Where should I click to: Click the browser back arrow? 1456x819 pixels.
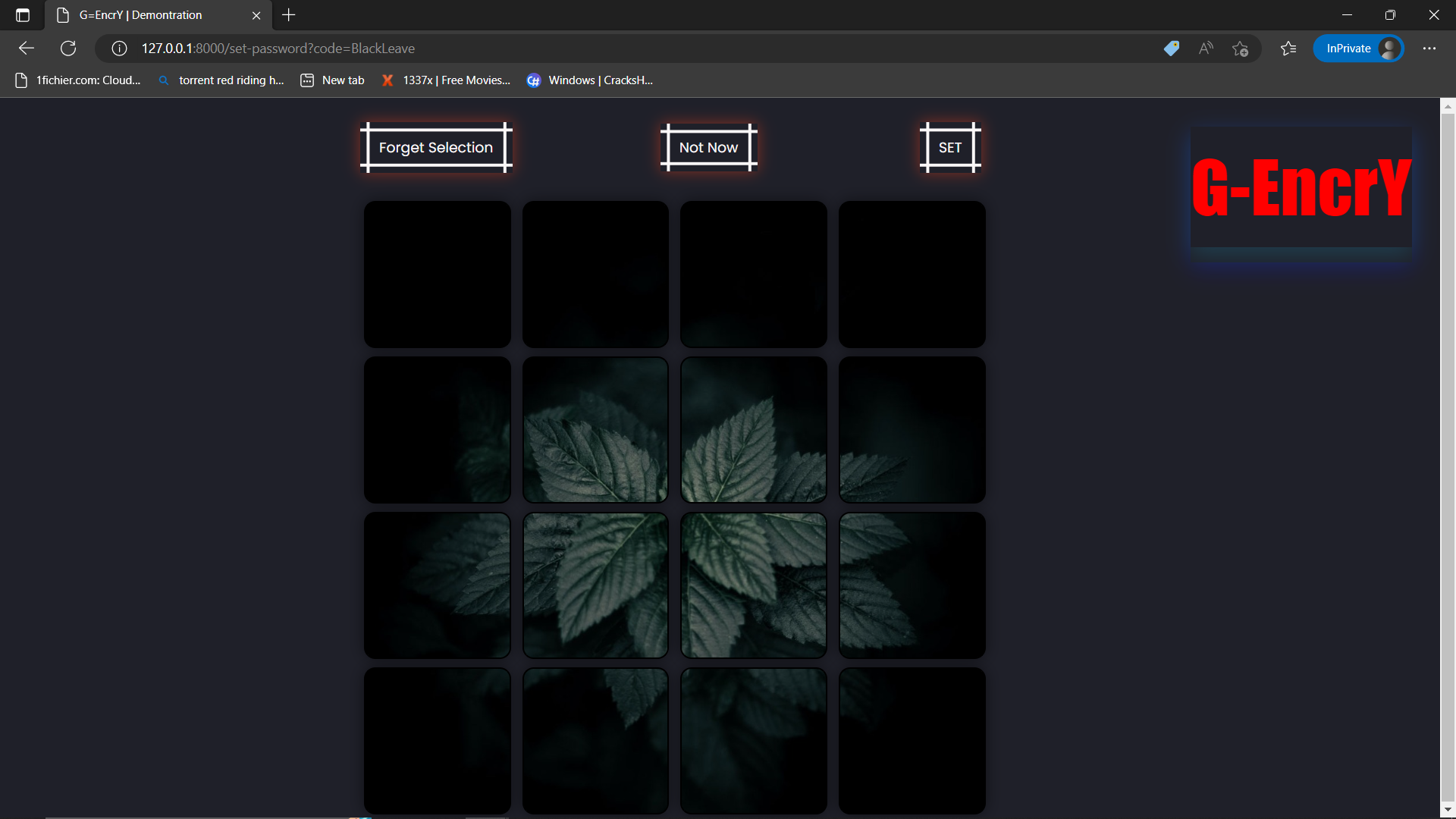(x=27, y=49)
